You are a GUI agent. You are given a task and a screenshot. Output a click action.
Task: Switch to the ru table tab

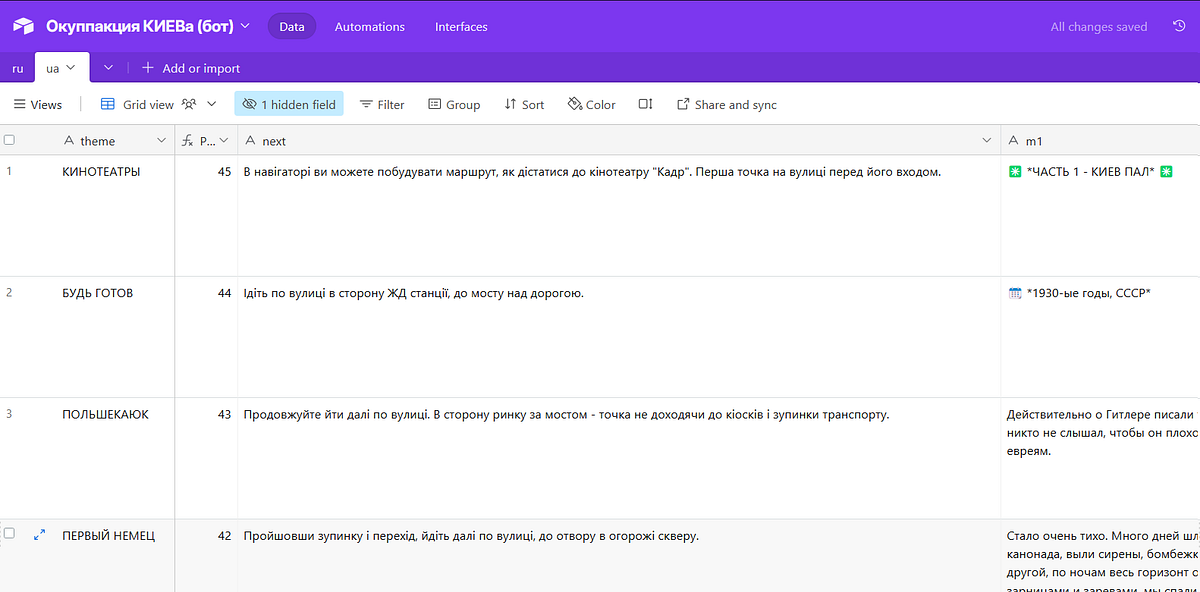pos(18,68)
